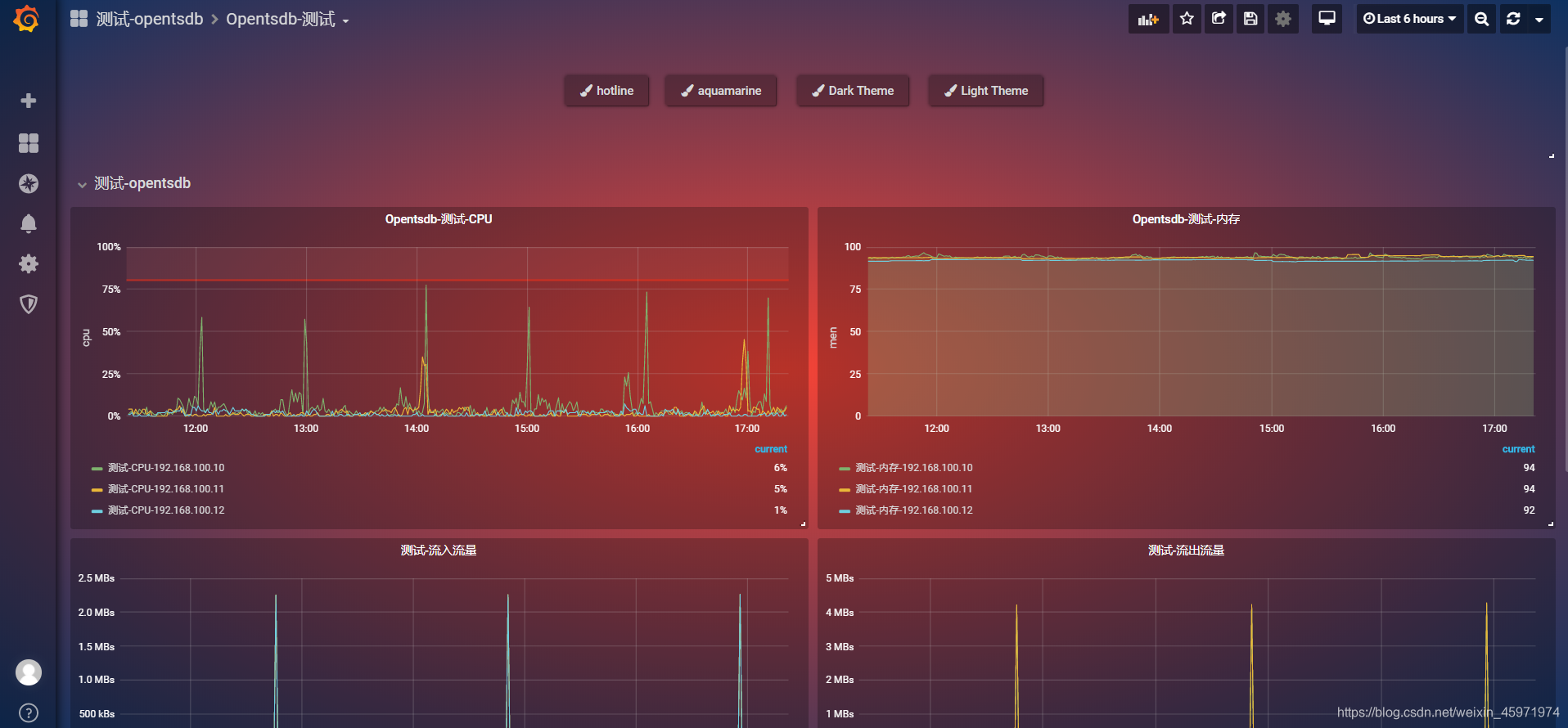
Task: Open the Help question mark icon
Action: (x=29, y=712)
